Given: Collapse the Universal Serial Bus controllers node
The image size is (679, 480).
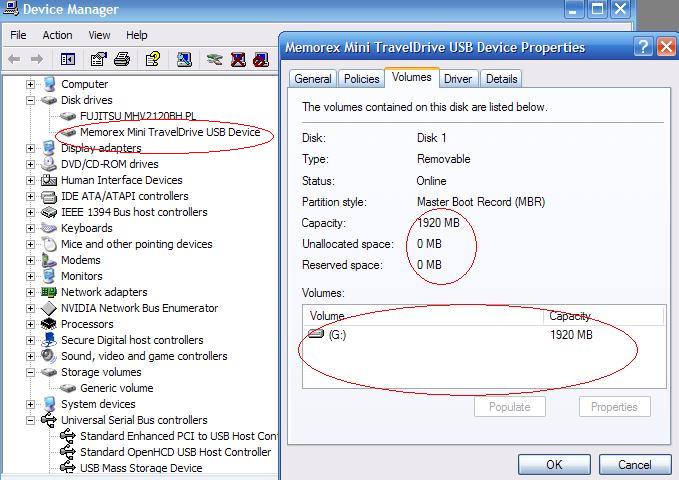Looking at the screenshot, I should (x=30, y=420).
